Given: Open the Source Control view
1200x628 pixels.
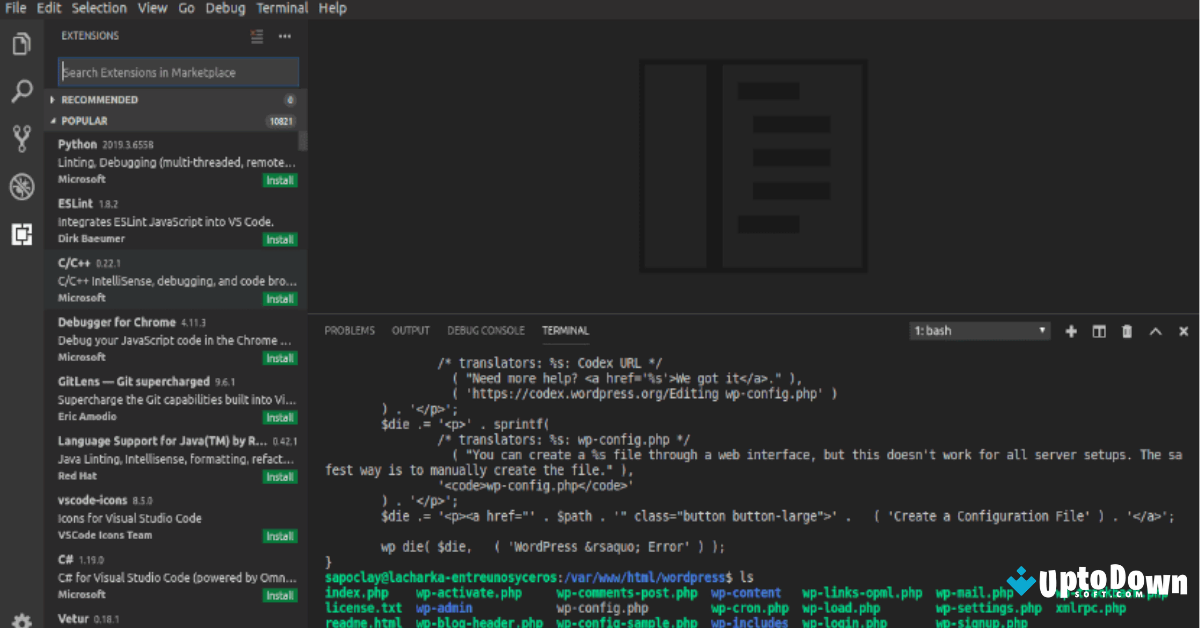Looking at the screenshot, I should [x=22, y=138].
